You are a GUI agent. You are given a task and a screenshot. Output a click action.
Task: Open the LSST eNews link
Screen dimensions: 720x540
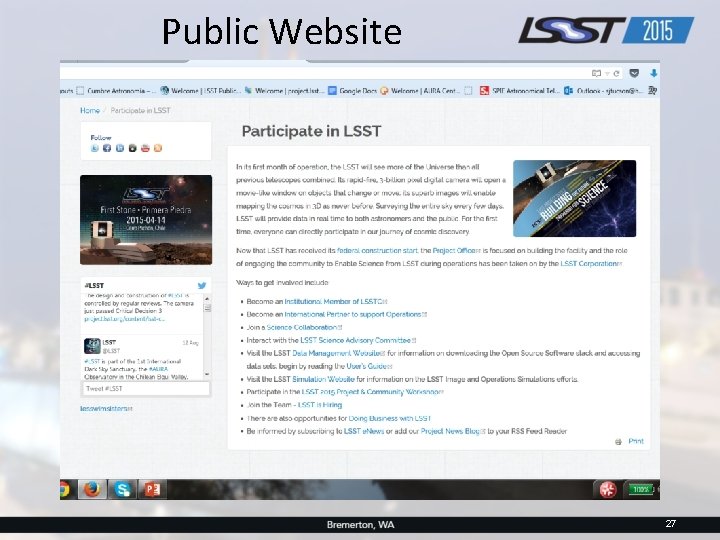tap(364, 431)
